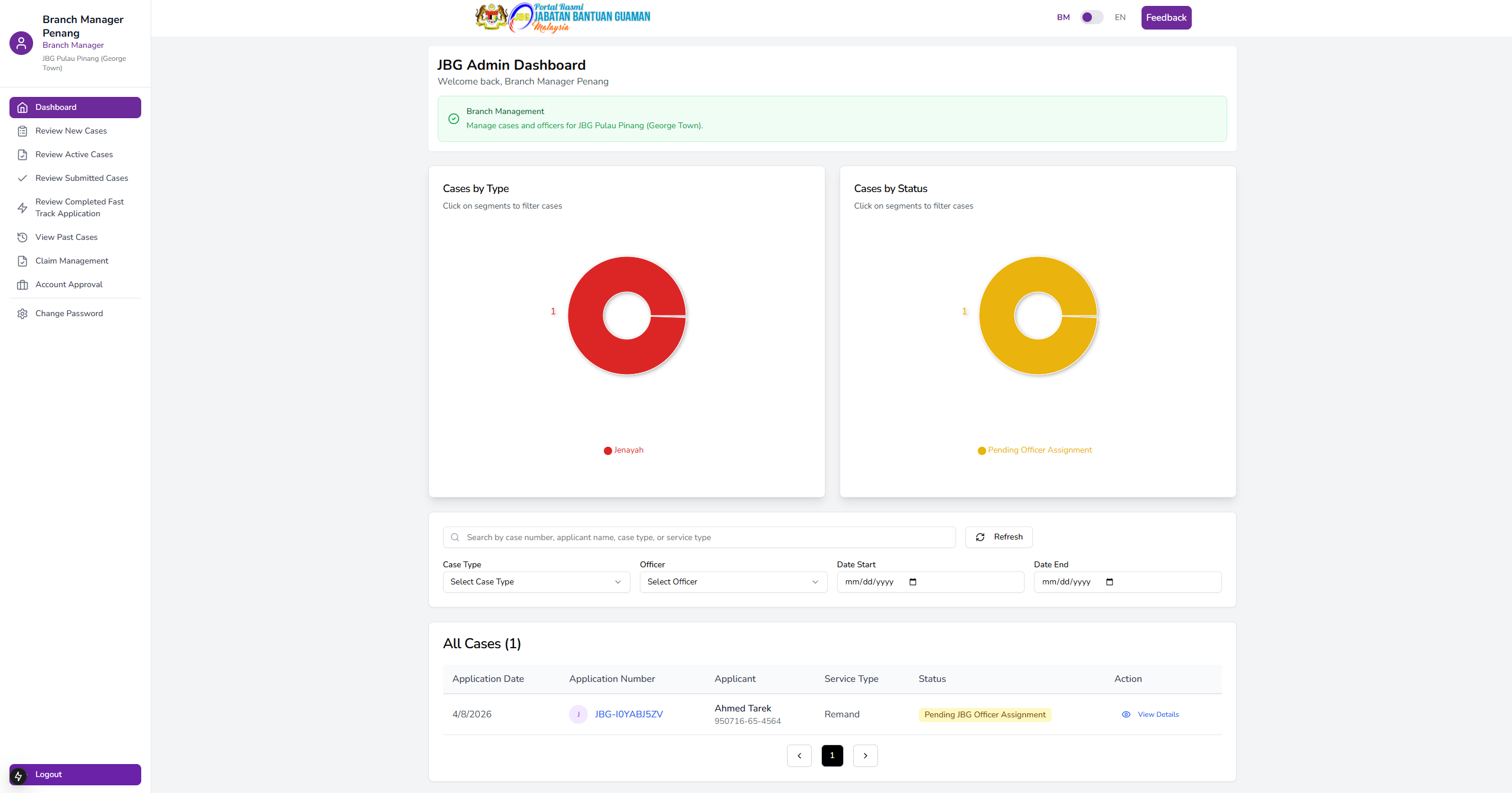Go to next page with right chevron

(x=865, y=756)
